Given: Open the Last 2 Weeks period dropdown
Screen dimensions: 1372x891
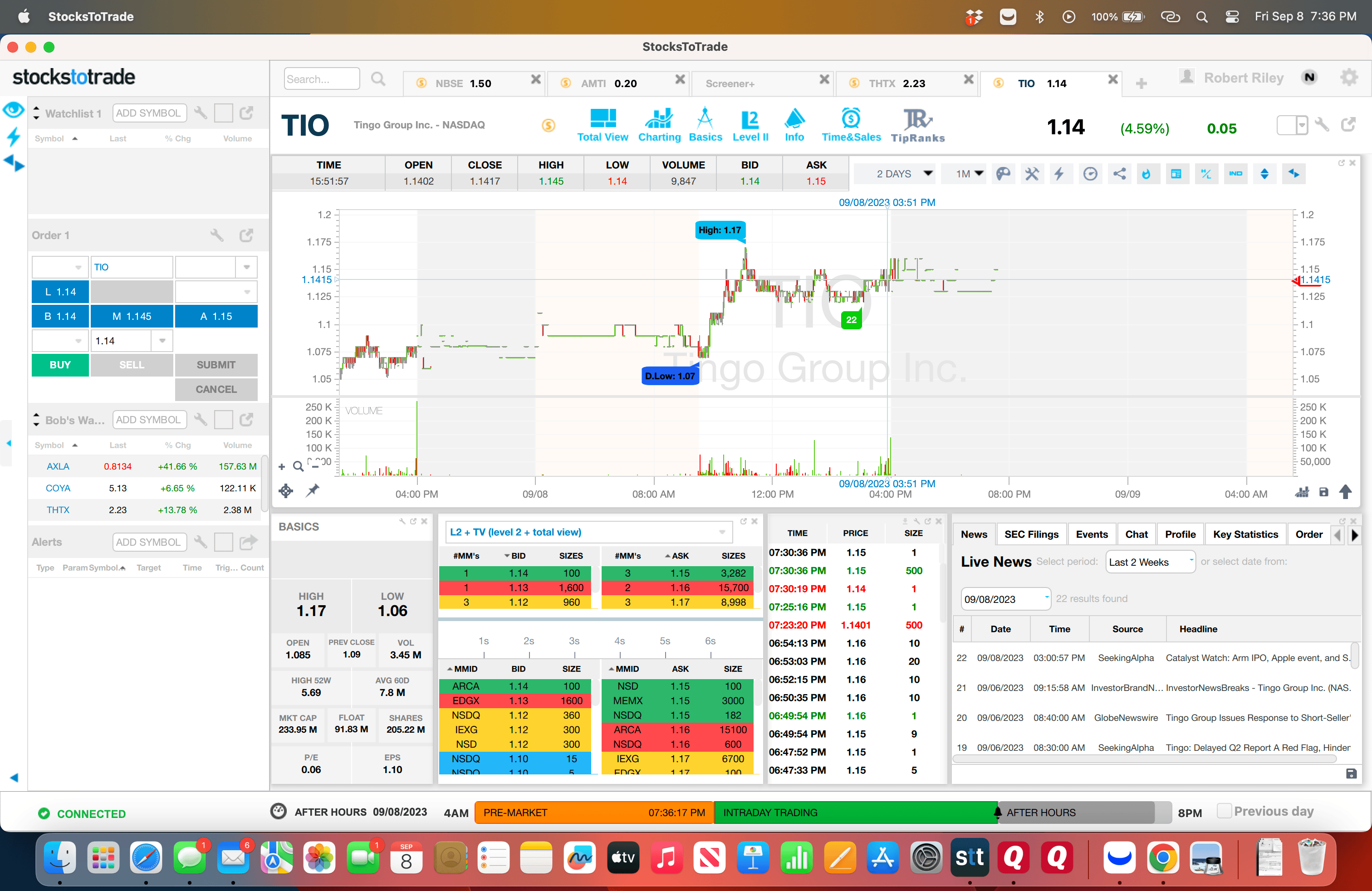Looking at the screenshot, I should coord(1150,562).
